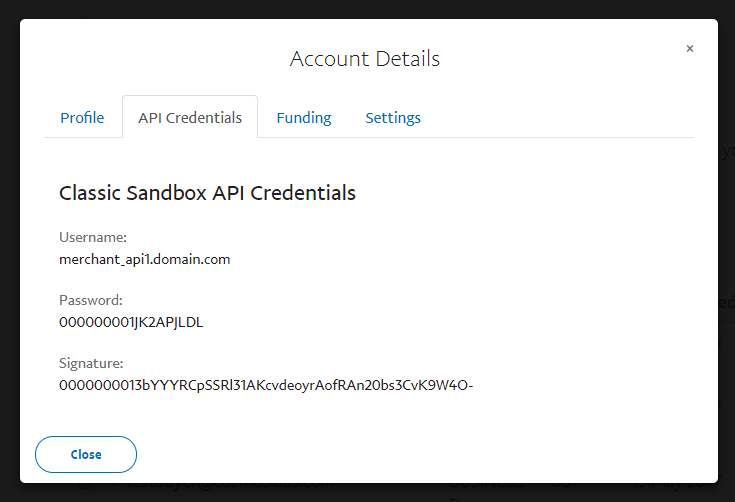Click the password value ending in JLDL

click(x=132, y=322)
